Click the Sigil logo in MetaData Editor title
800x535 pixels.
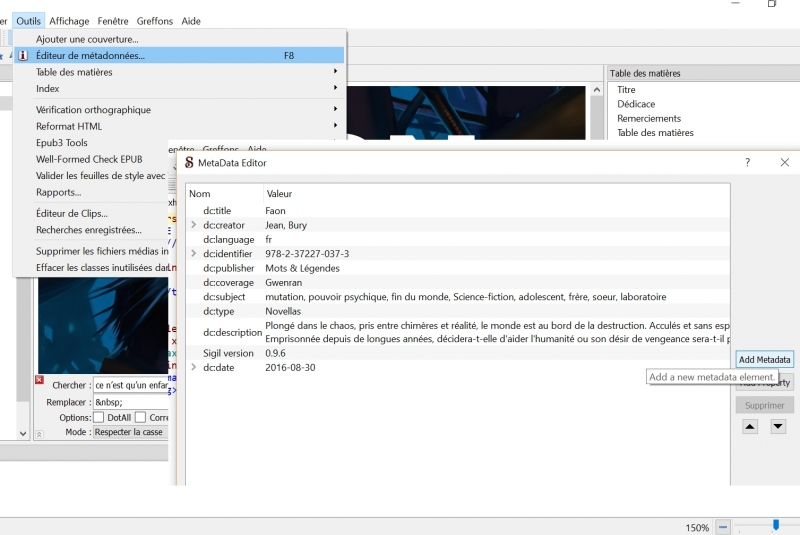[x=188, y=163]
